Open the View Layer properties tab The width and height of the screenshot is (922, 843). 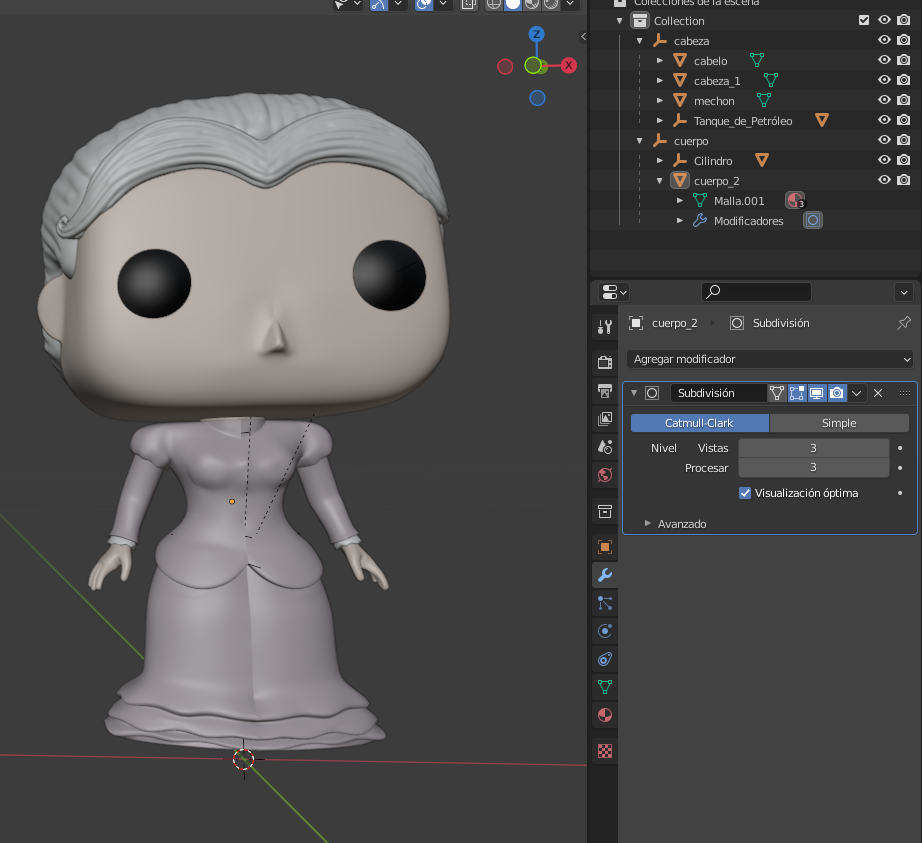point(604,419)
